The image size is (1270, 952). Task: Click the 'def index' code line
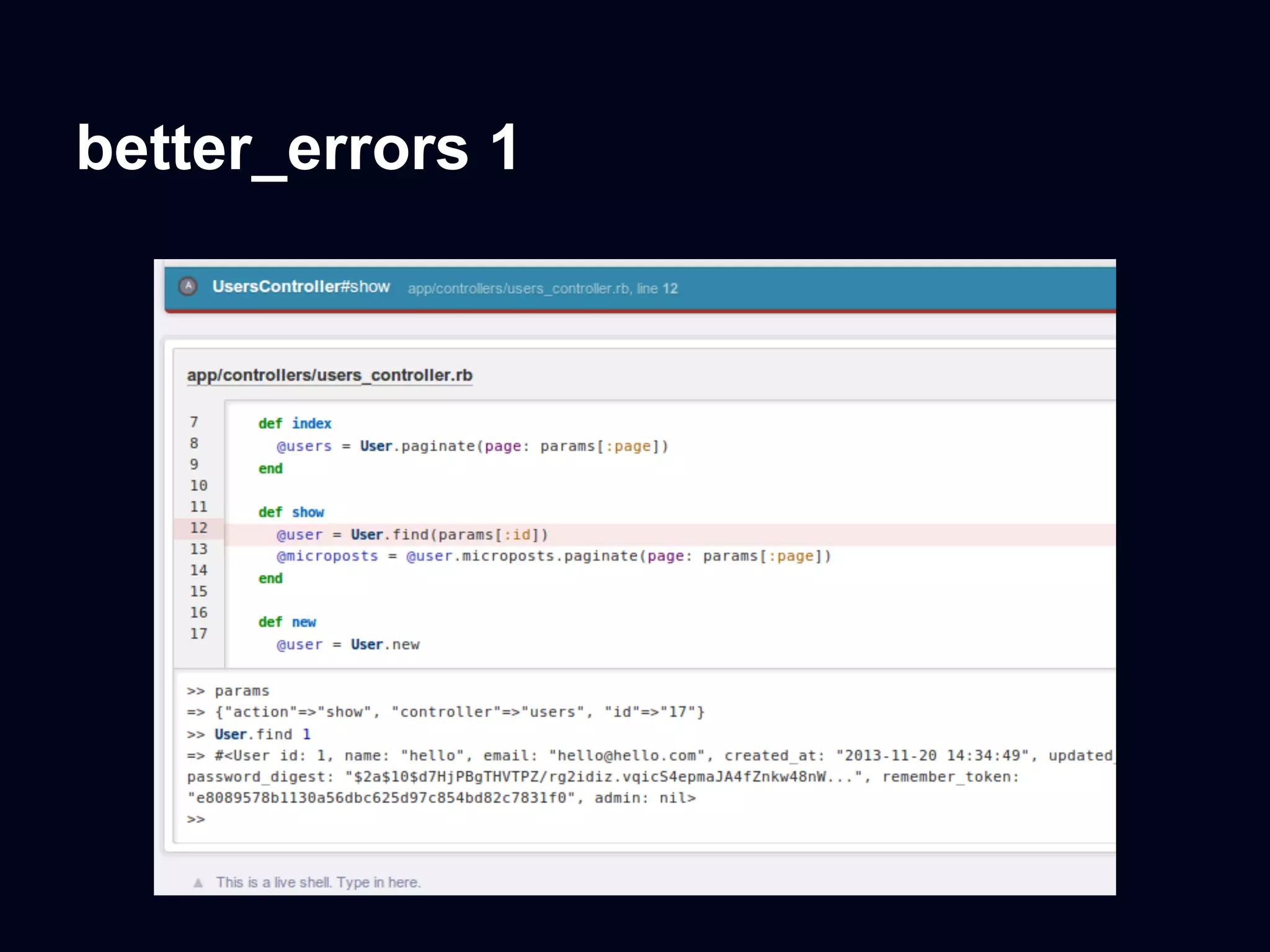pyautogui.click(x=295, y=423)
